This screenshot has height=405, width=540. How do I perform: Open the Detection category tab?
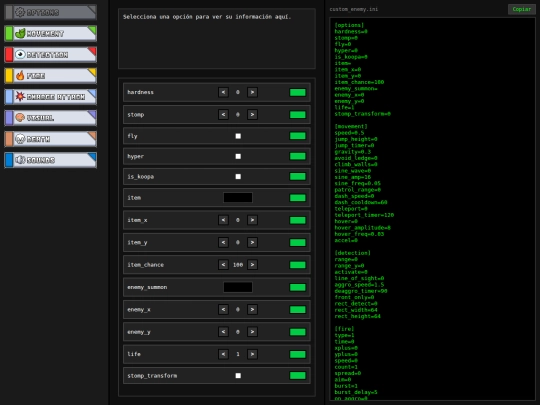50,54
